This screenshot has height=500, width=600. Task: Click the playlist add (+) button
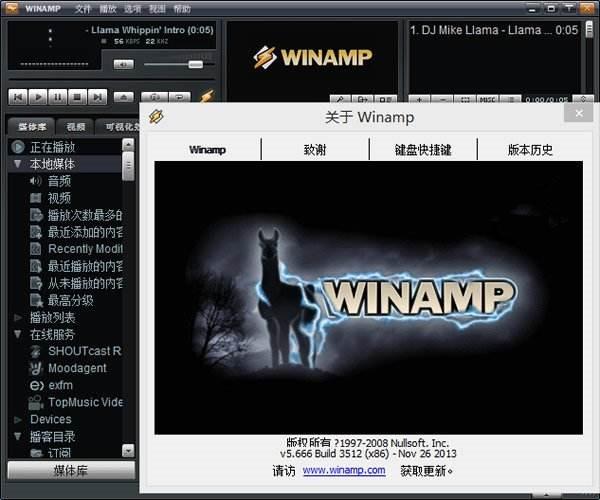419,99
